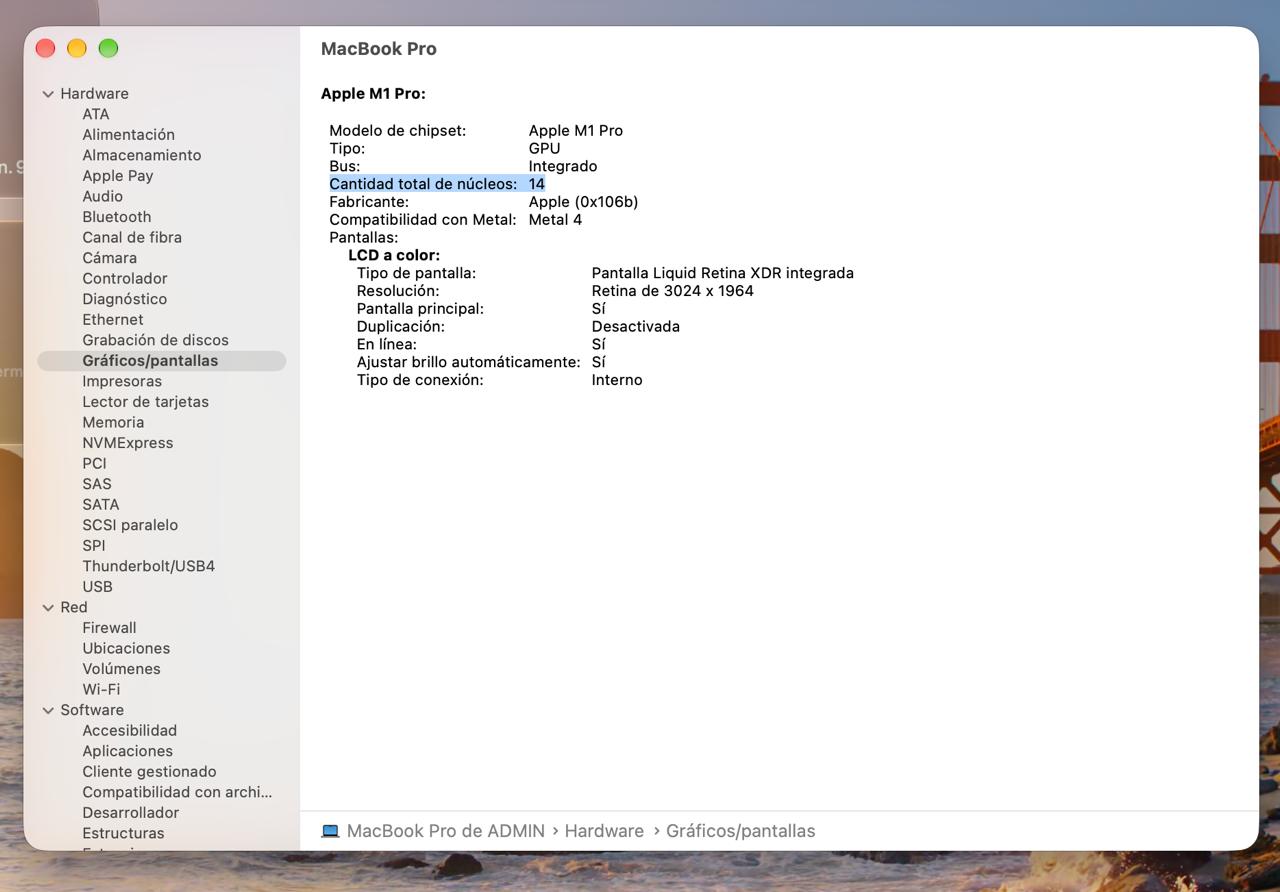Viewport: 1280px width, 892px height.
Task: Select Cámara in the sidebar
Action: click(109, 258)
